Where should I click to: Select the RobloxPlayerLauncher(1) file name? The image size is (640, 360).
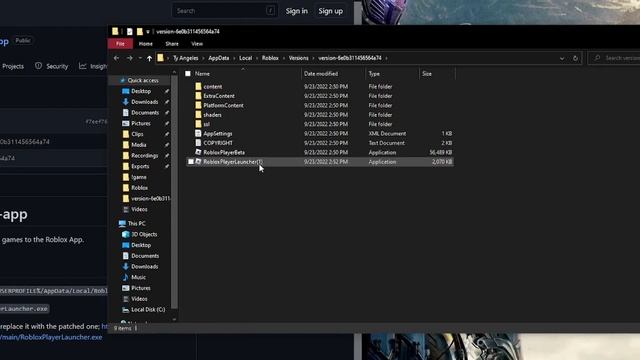(233, 162)
